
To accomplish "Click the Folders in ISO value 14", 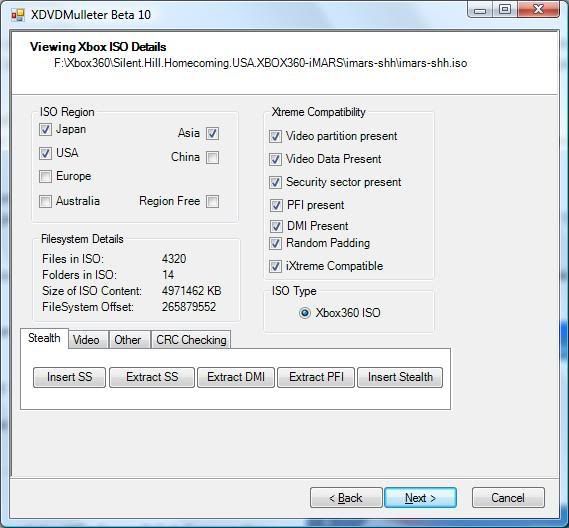I will 168,275.
